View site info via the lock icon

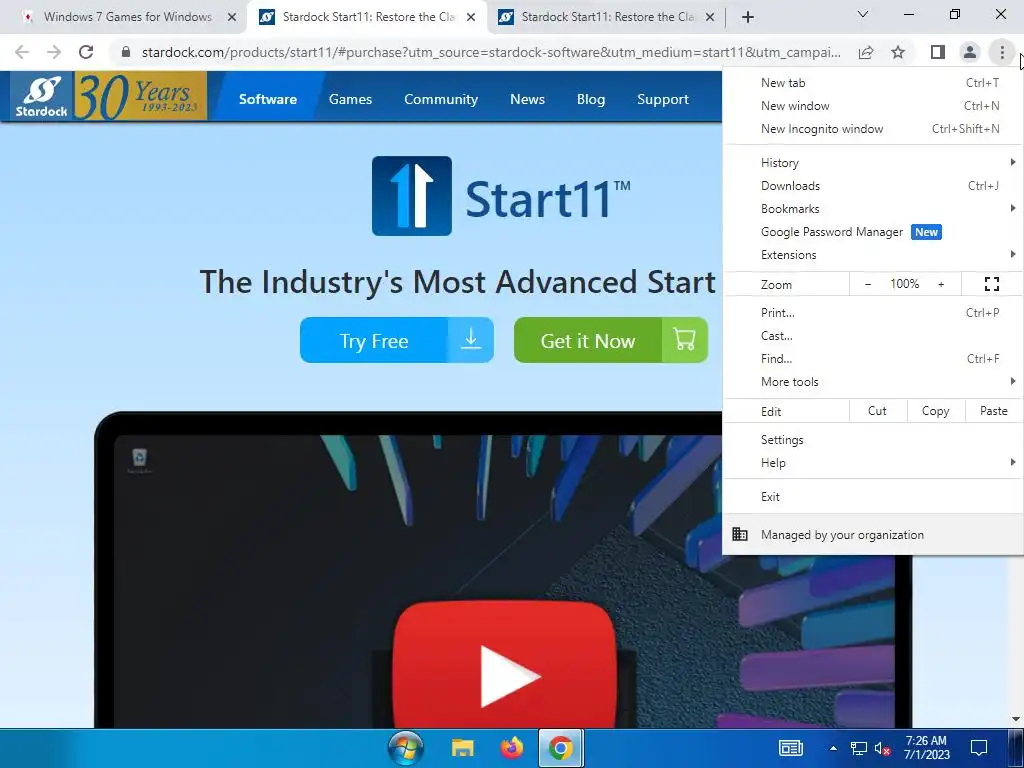click(x=126, y=52)
